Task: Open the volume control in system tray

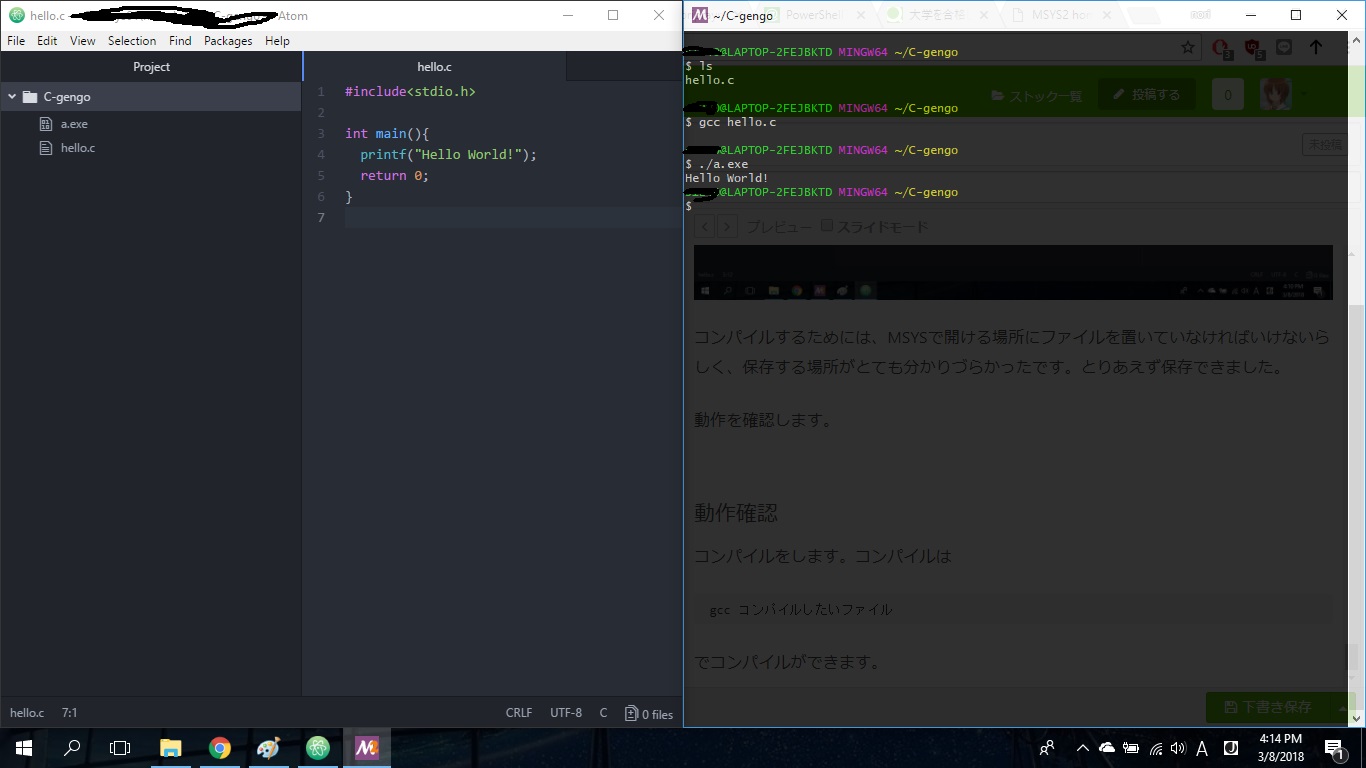Action: tap(1178, 748)
